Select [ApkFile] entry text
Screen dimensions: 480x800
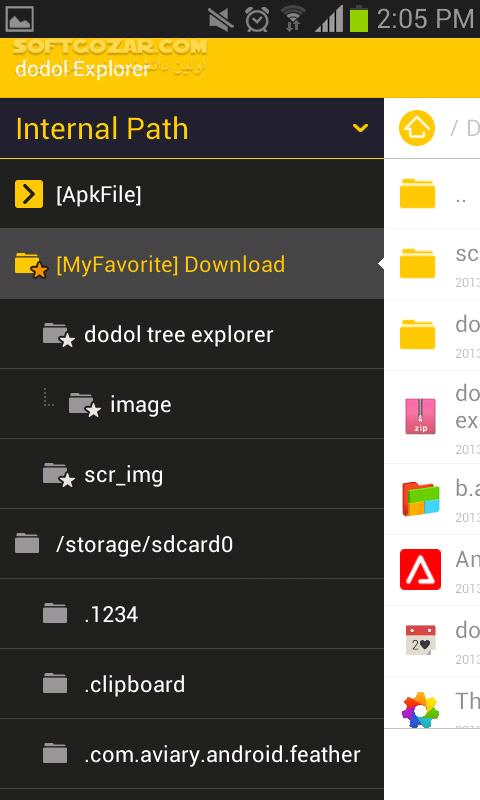[x=98, y=194]
